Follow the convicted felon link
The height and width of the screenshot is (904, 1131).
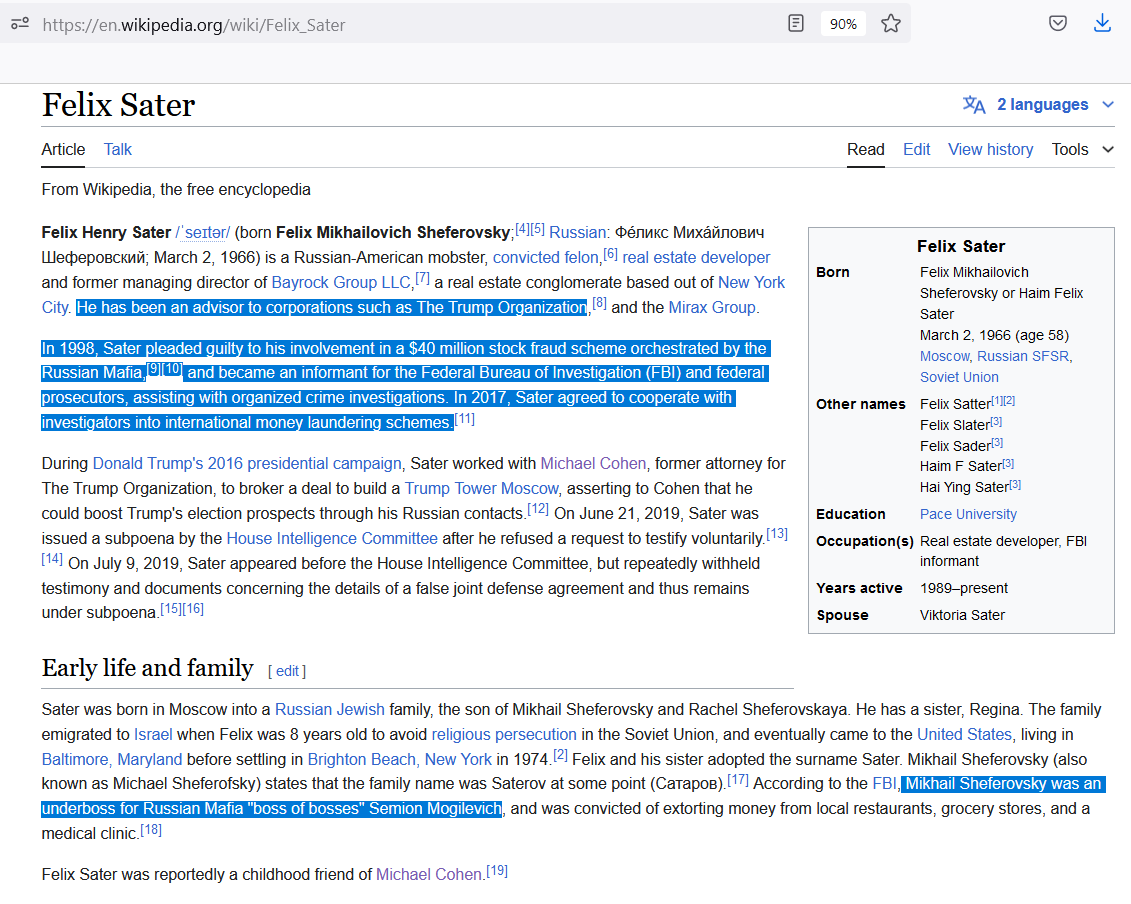[546, 258]
